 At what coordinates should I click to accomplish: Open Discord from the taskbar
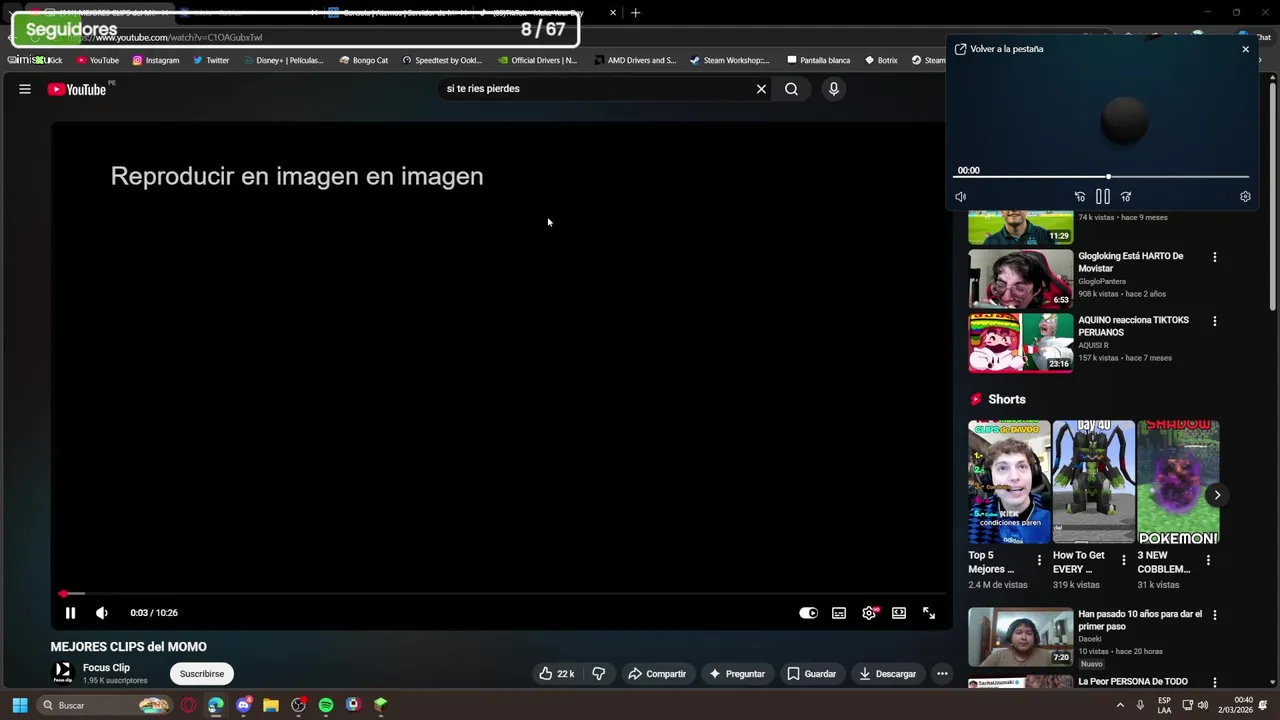coord(243,705)
